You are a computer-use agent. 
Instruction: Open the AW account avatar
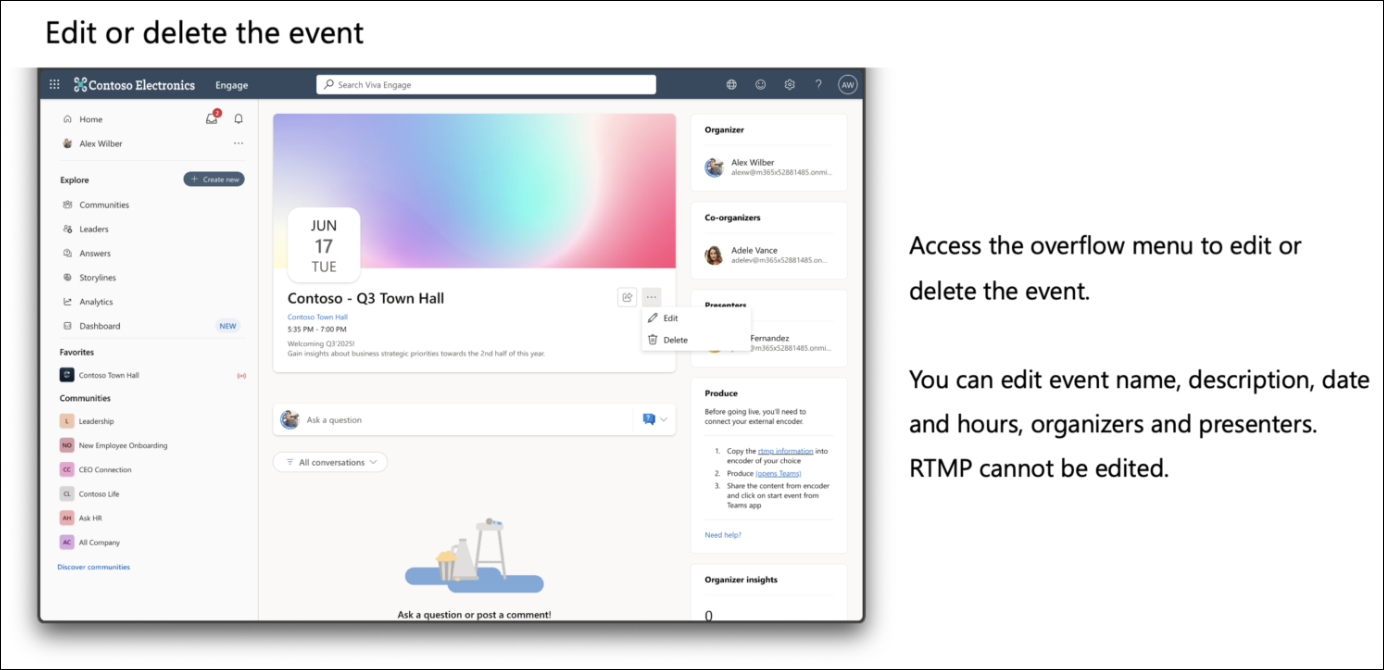pyautogui.click(x=847, y=85)
